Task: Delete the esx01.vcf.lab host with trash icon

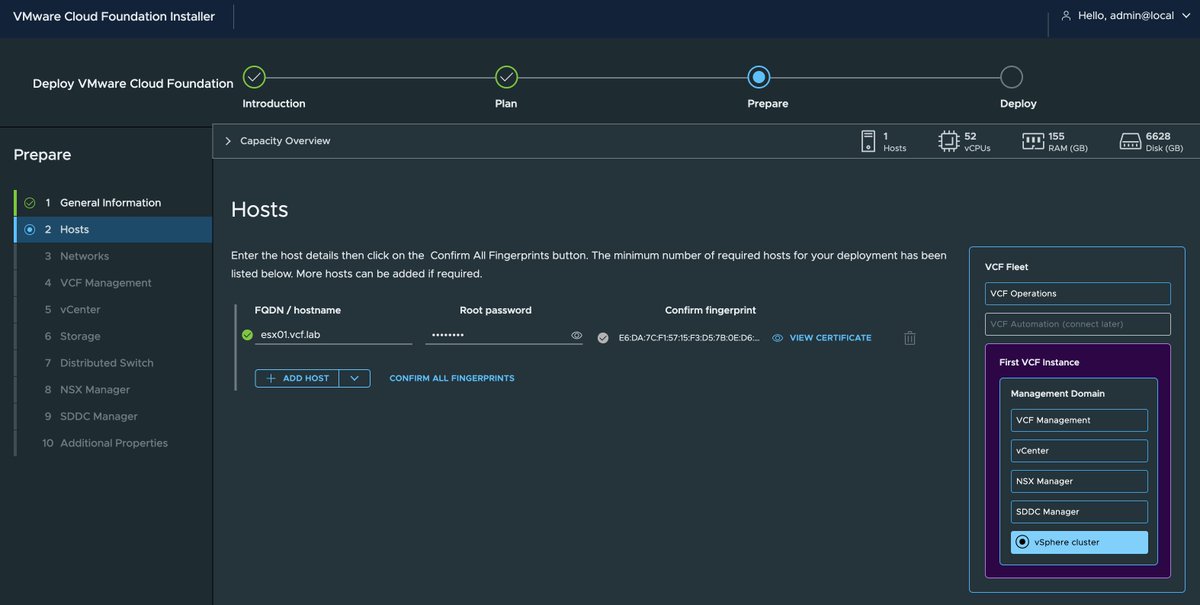Action: pos(910,338)
